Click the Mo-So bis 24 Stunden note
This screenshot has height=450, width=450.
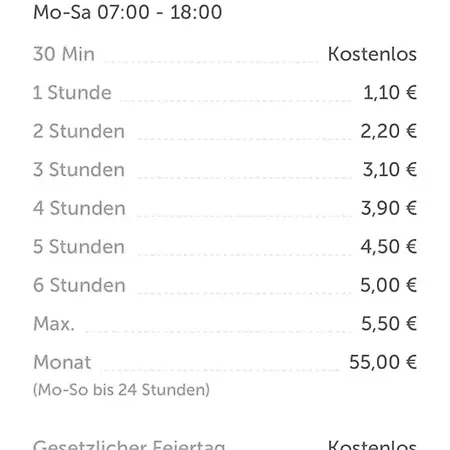coord(122,390)
